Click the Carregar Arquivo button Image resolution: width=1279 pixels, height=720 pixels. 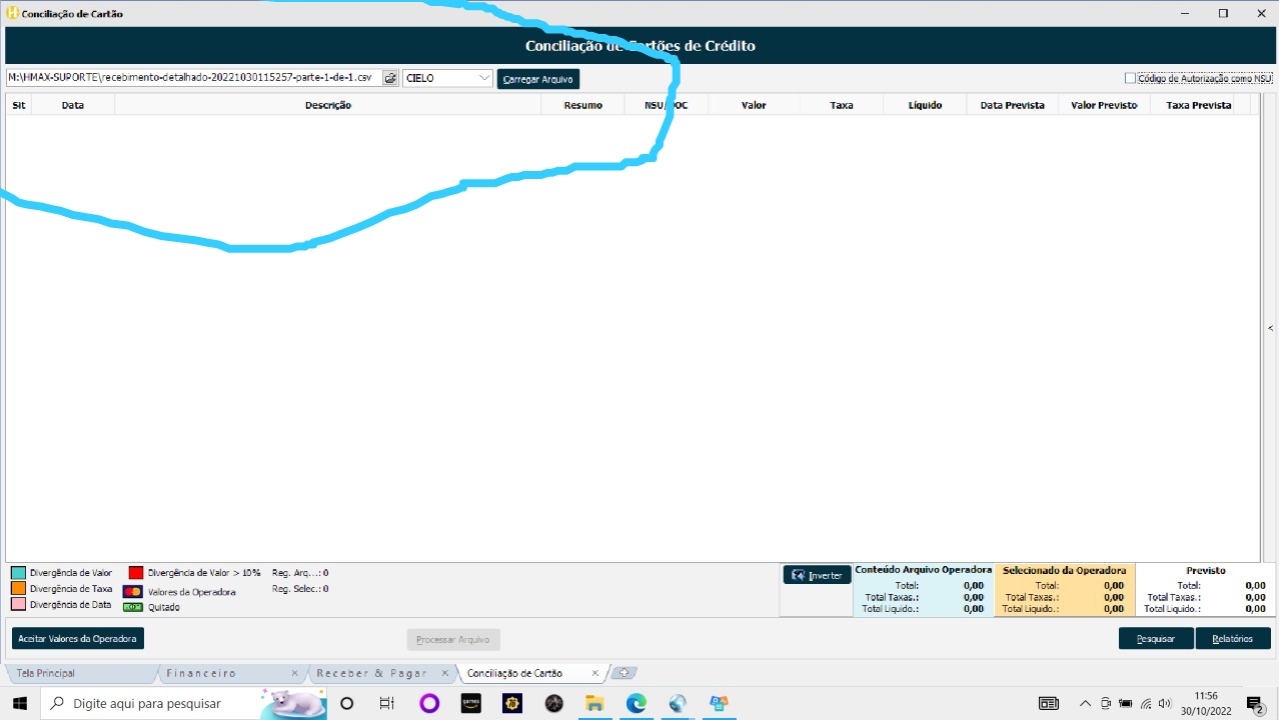click(x=538, y=79)
